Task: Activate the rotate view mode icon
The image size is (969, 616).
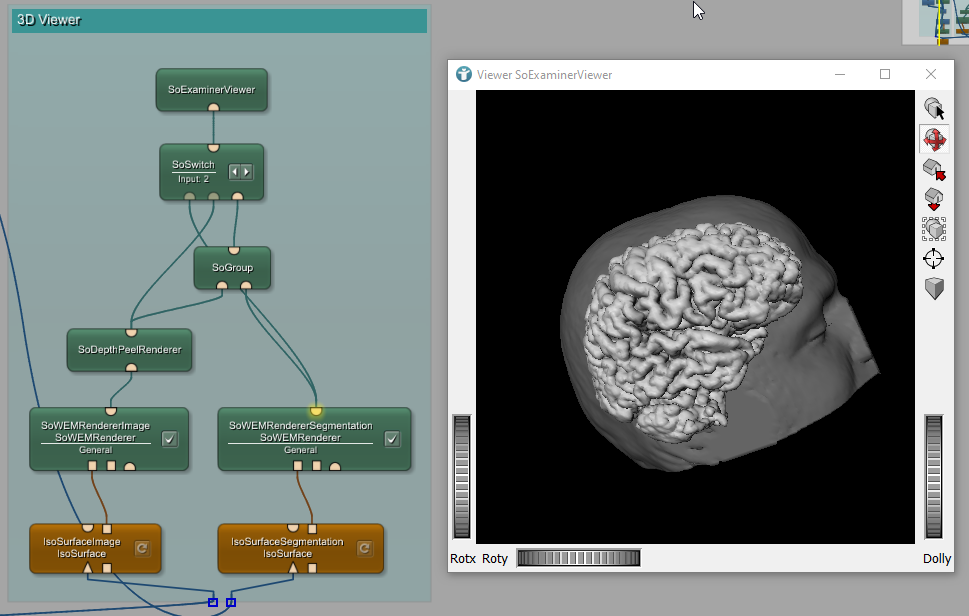Action: [933, 139]
